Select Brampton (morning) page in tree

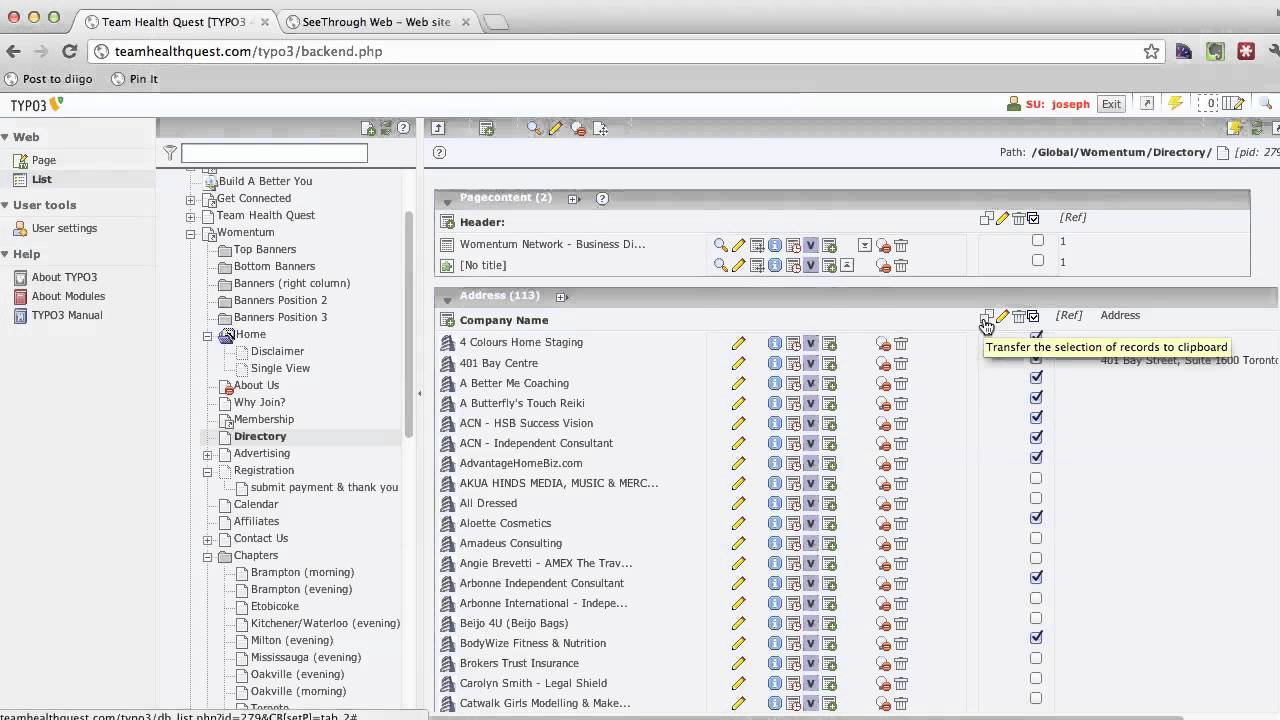click(302, 573)
